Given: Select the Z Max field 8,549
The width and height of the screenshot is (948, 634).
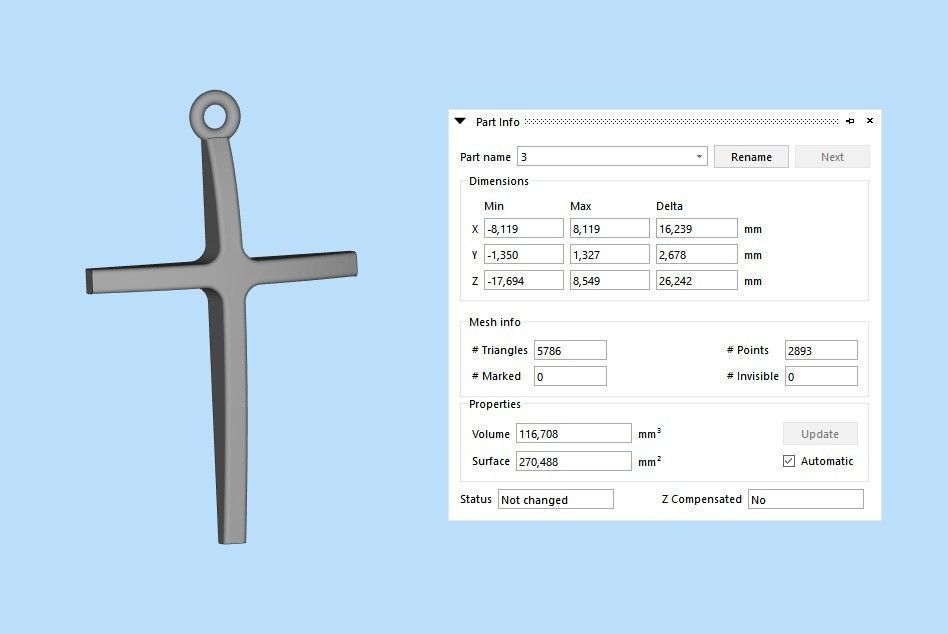Looking at the screenshot, I should [x=609, y=280].
